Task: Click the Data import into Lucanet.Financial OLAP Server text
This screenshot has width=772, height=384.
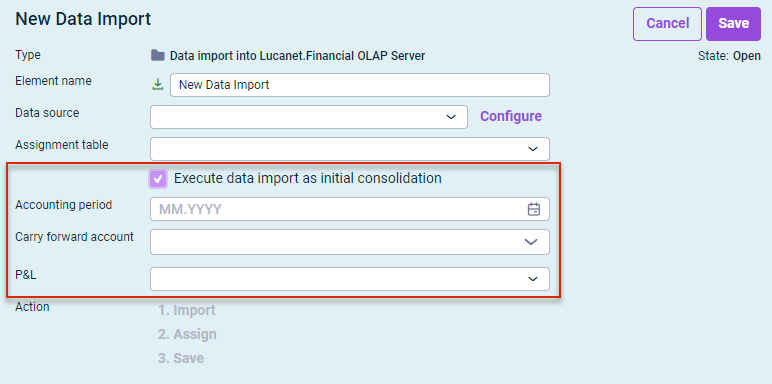Action: point(297,56)
